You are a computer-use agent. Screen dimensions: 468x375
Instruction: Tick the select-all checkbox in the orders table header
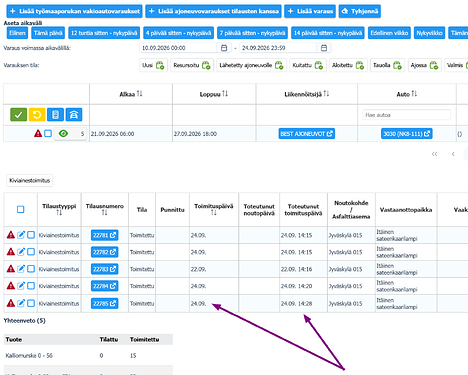click(21, 209)
